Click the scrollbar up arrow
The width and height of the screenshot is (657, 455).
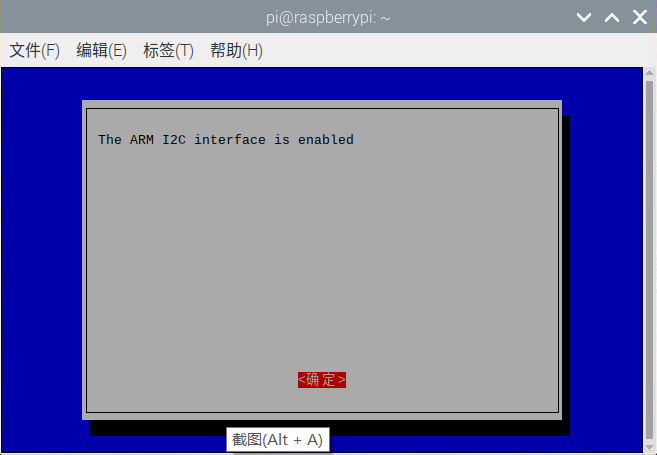(x=649, y=73)
